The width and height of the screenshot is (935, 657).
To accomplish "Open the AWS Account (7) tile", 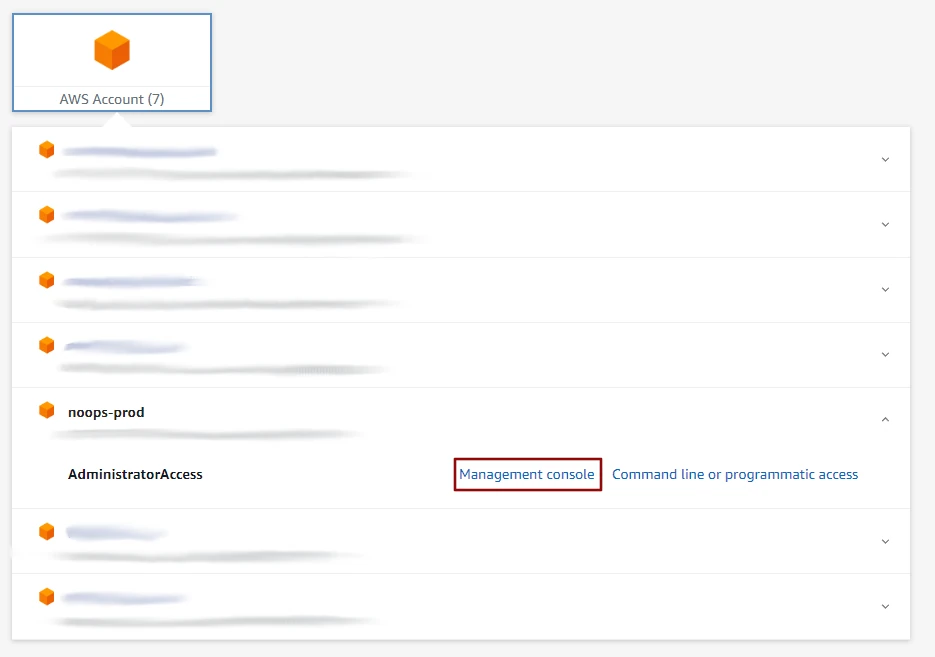I will pos(112,63).
